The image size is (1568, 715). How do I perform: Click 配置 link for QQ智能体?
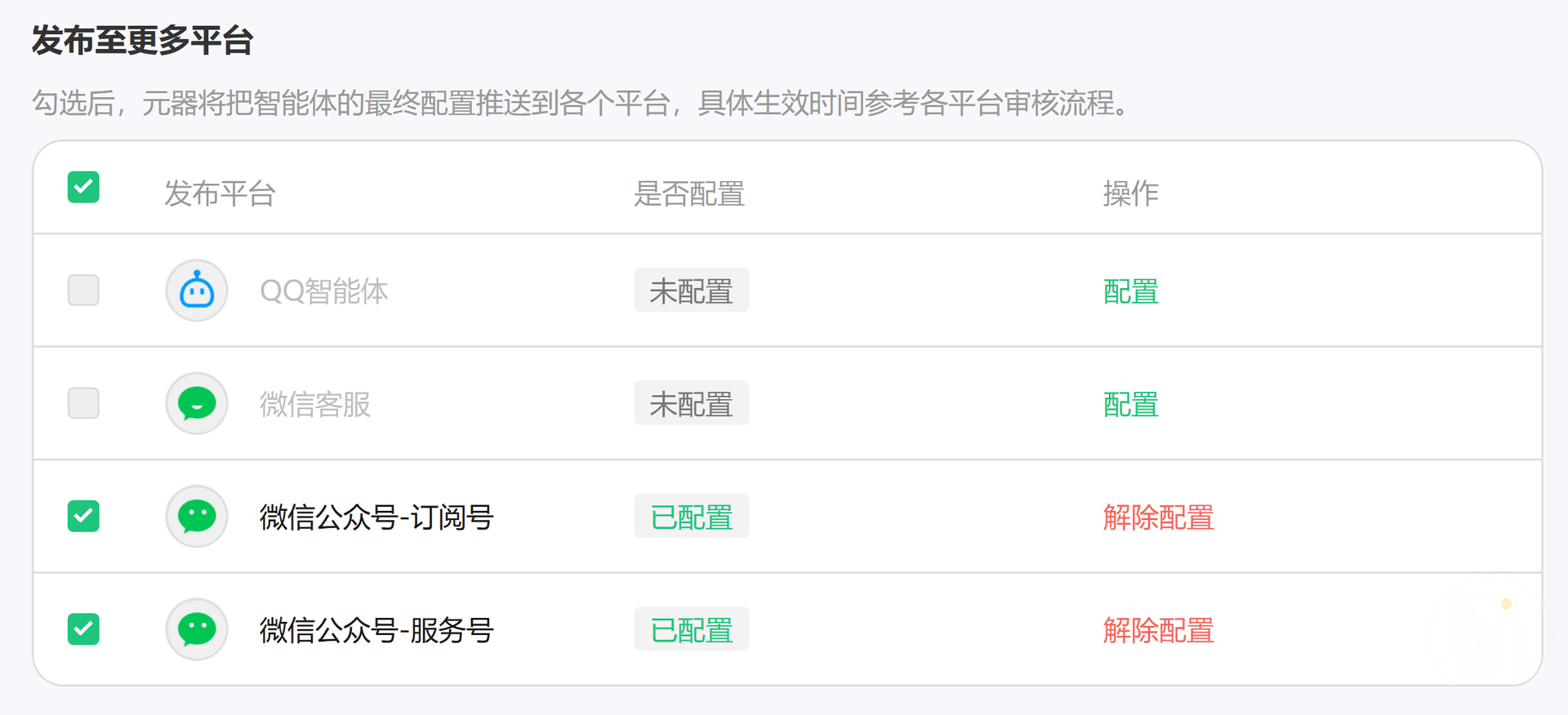[x=1130, y=291]
